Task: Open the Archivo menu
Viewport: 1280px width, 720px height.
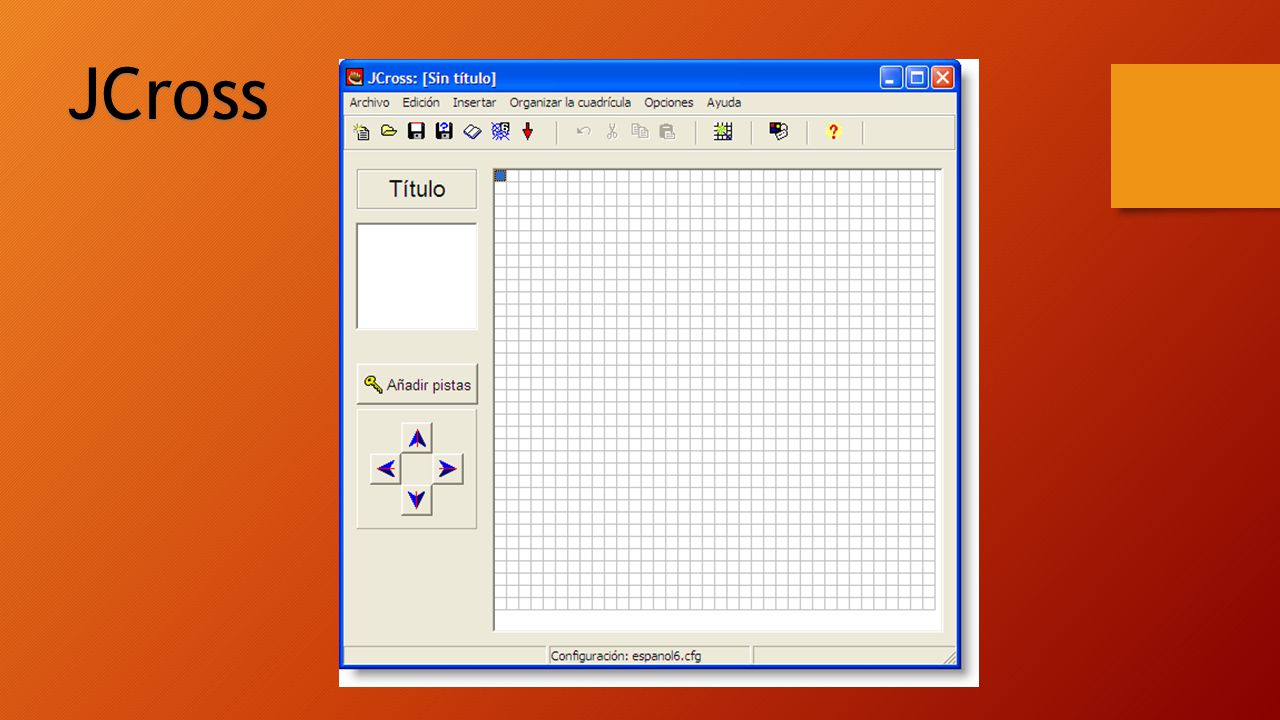Action: (369, 102)
